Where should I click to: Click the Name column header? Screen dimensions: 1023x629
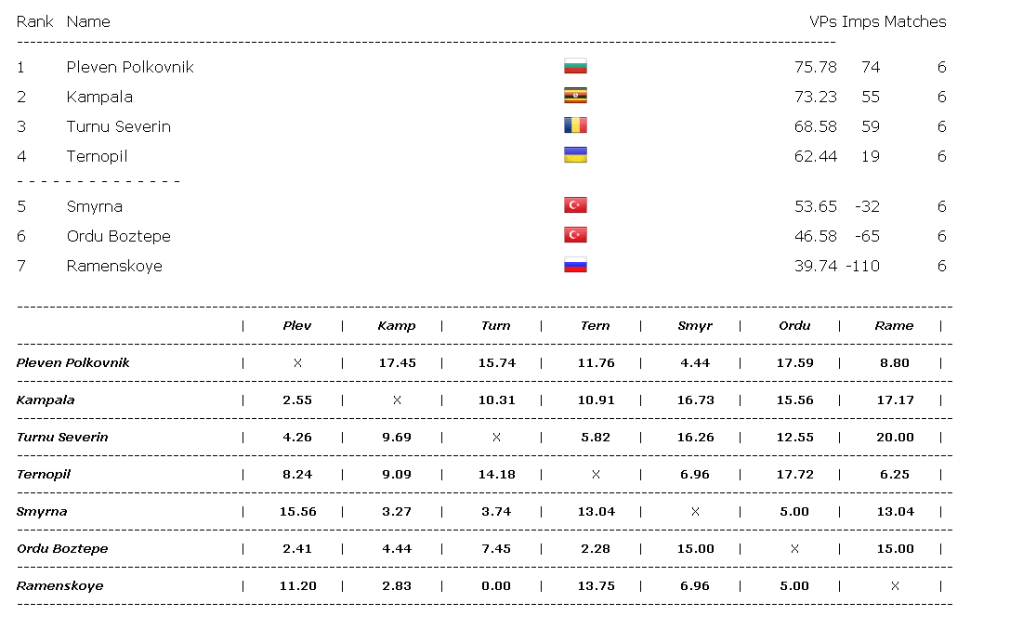pyautogui.click(x=88, y=21)
